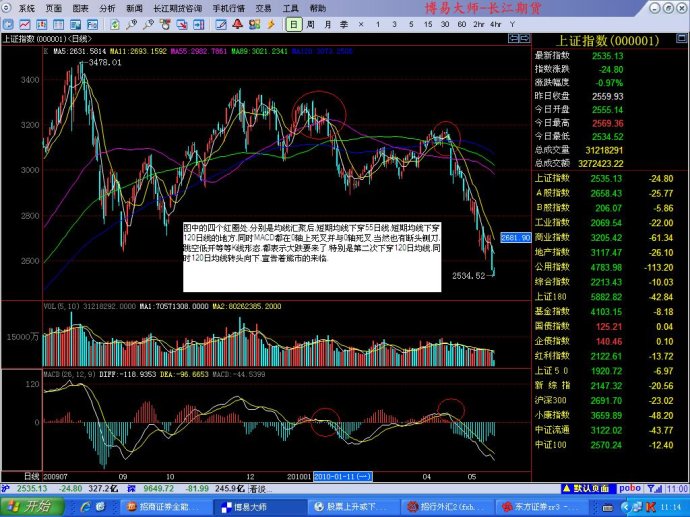Image resolution: width=690 pixels, height=517 pixels.
Task: Click the round app logo at menu bar left
Action: click(6, 8)
